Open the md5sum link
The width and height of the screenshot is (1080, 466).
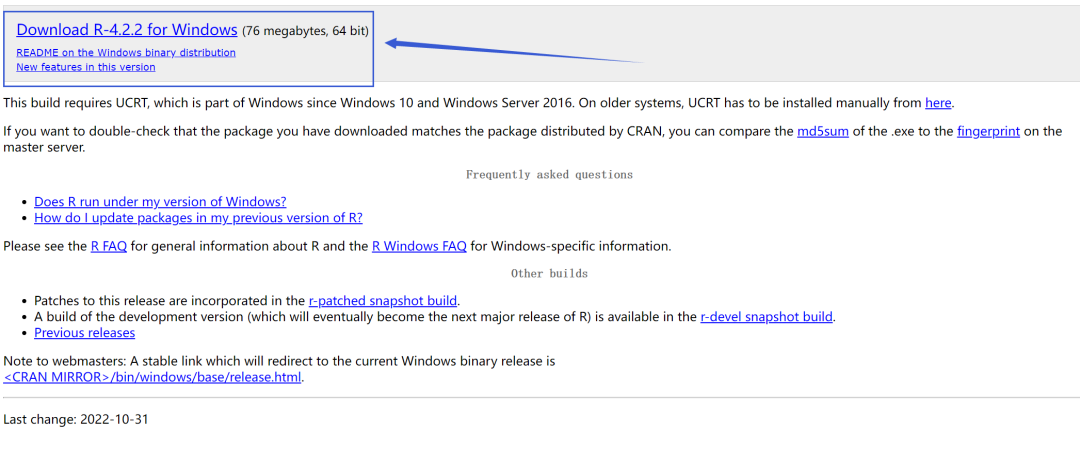(823, 131)
